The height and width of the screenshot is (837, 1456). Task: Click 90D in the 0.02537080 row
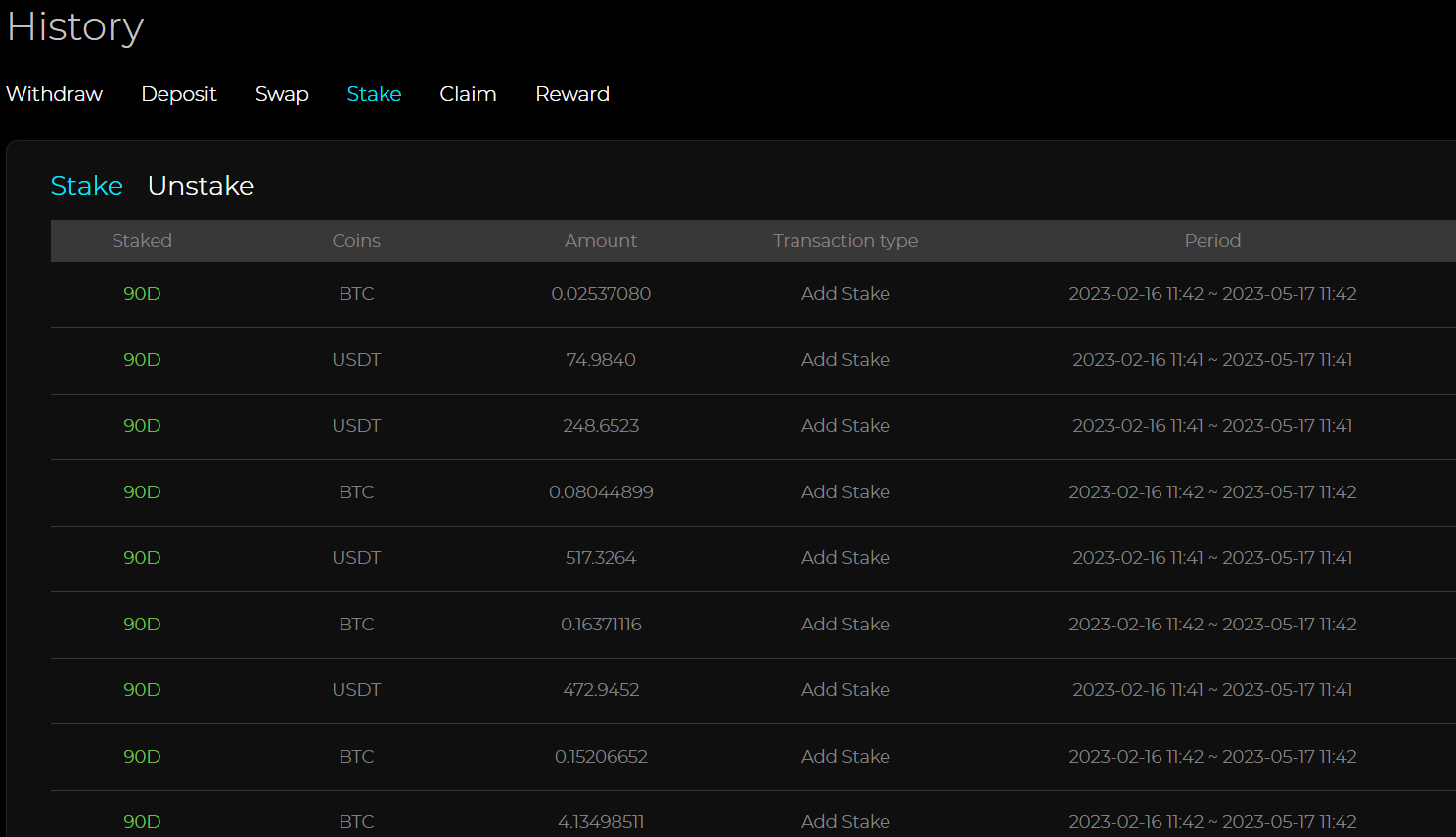pos(142,294)
